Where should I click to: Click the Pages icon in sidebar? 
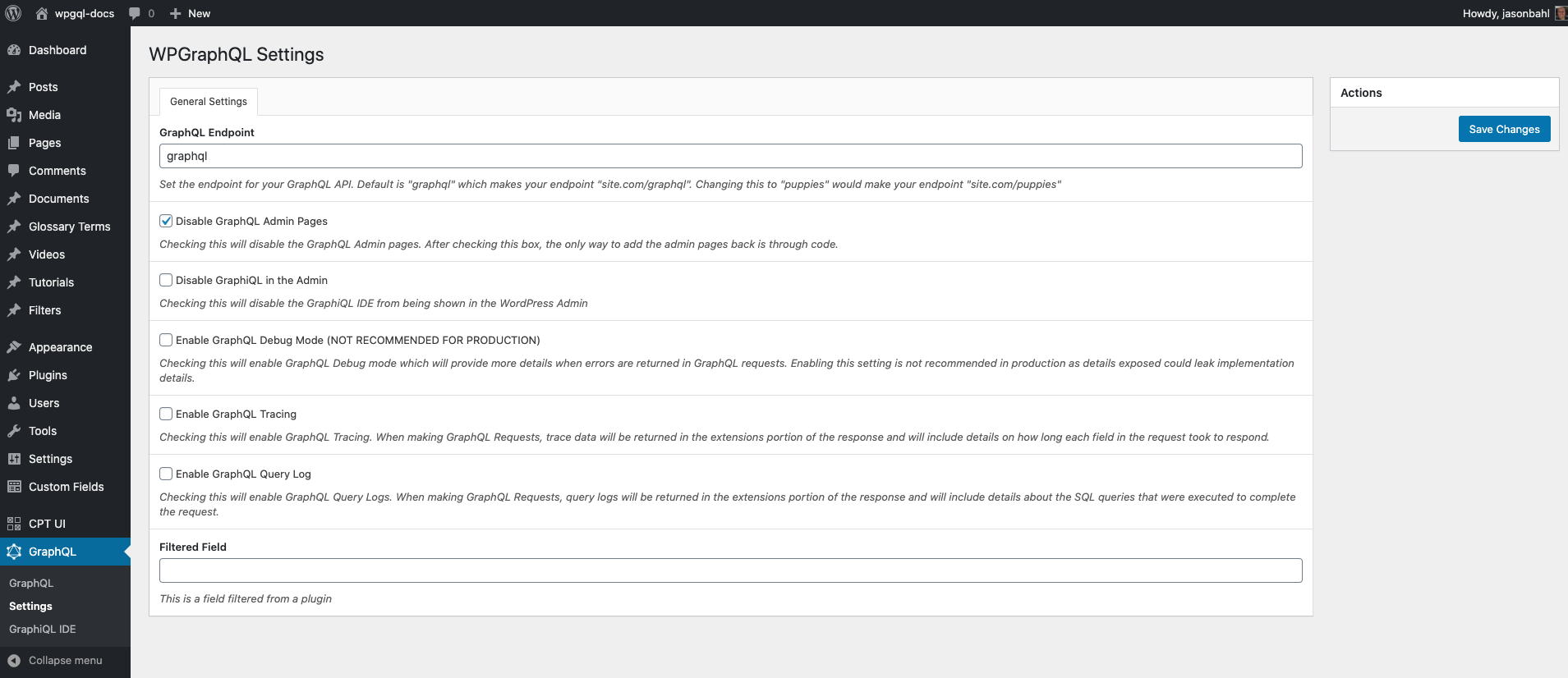pyautogui.click(x=14, y=143)
